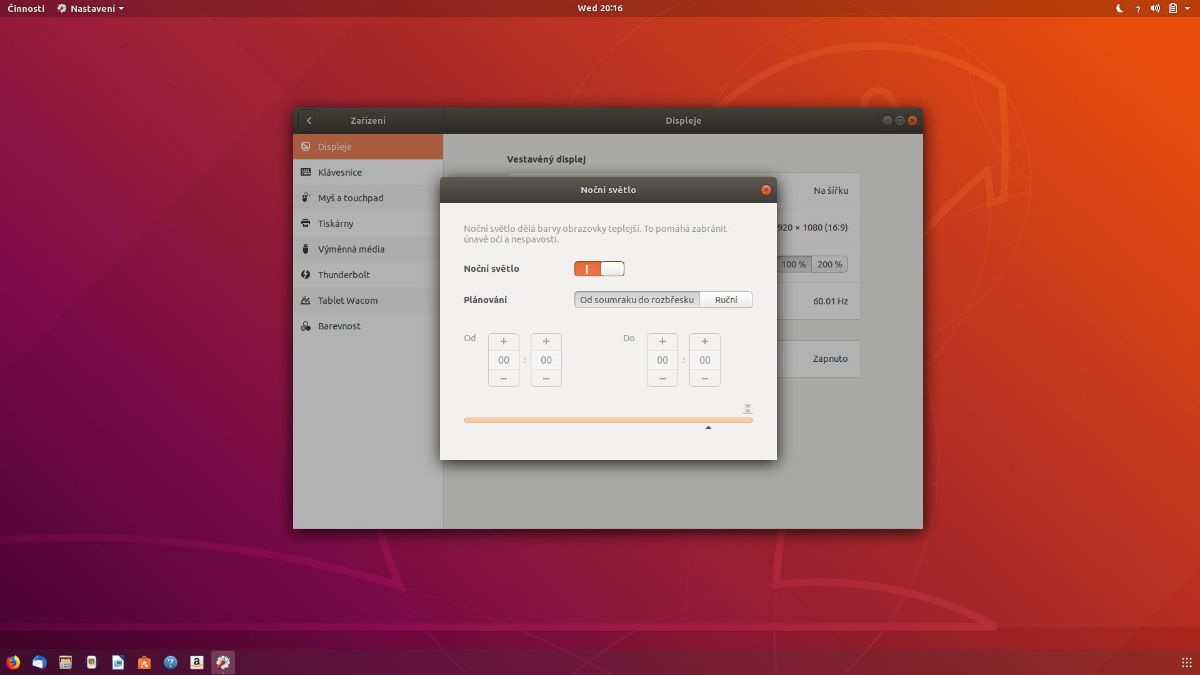Open Myš a touchpad settings in the sidebar
Image resolution: width=1200 pixels, height=675 pixels.
pyautogui.click(x=350, y=198)
